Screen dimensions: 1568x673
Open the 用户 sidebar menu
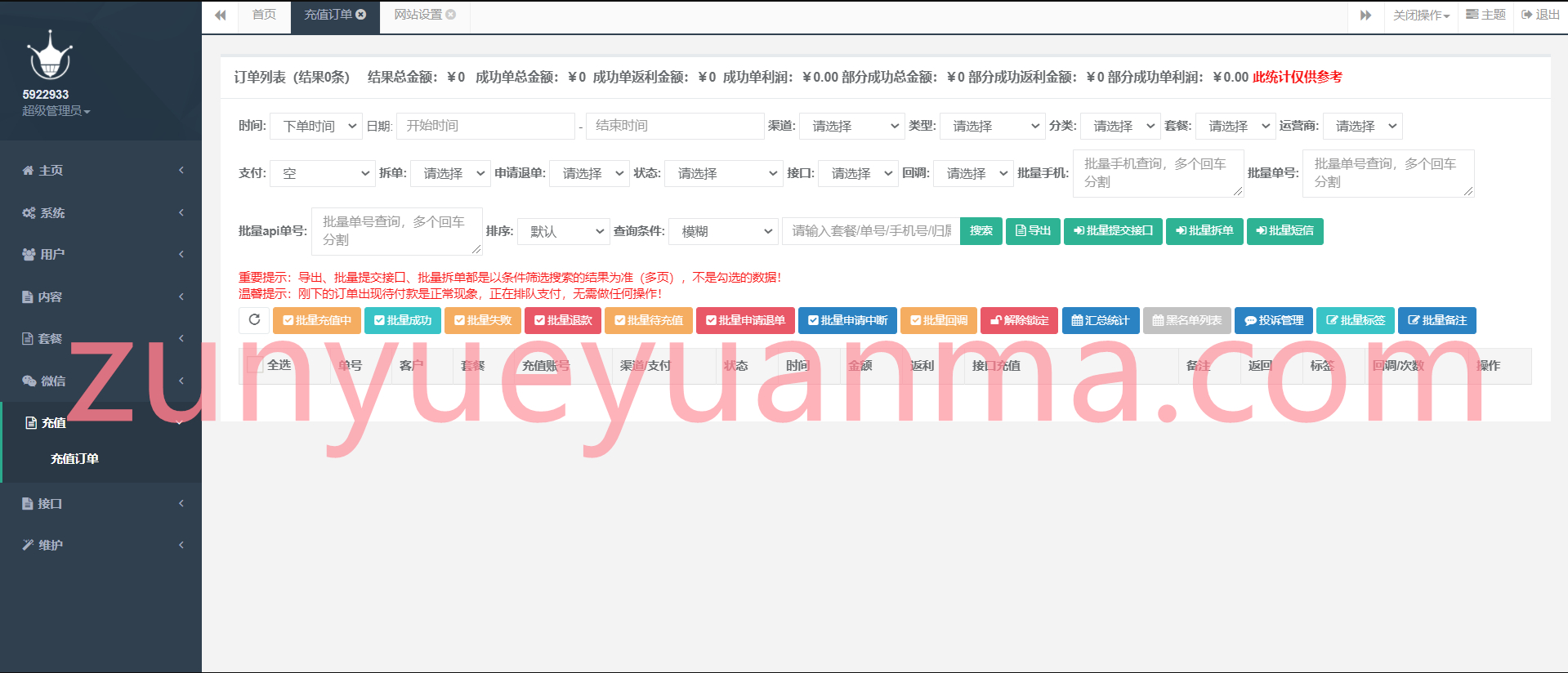tap(101, 255)
